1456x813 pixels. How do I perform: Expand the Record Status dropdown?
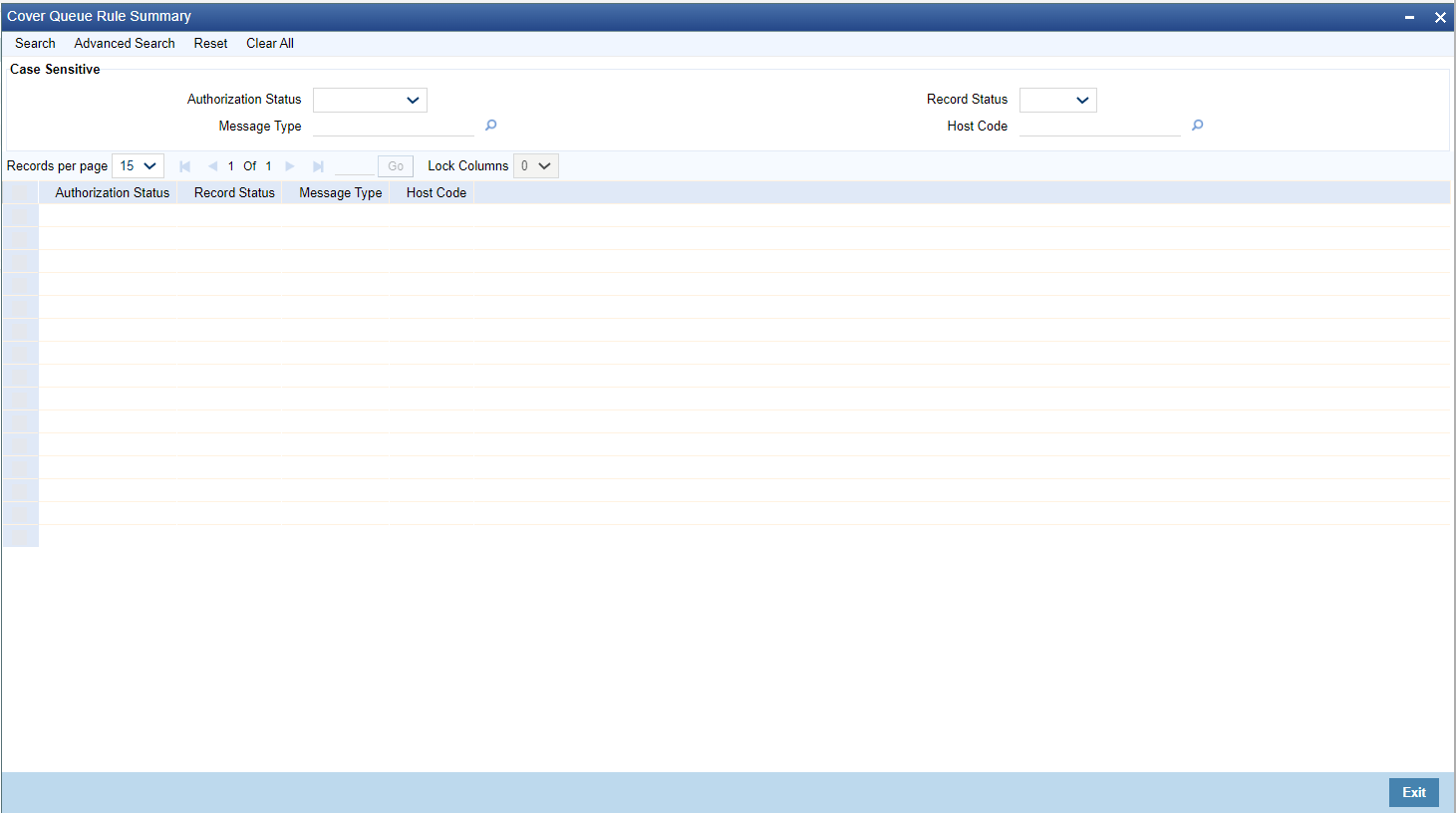coord(1058,100)
